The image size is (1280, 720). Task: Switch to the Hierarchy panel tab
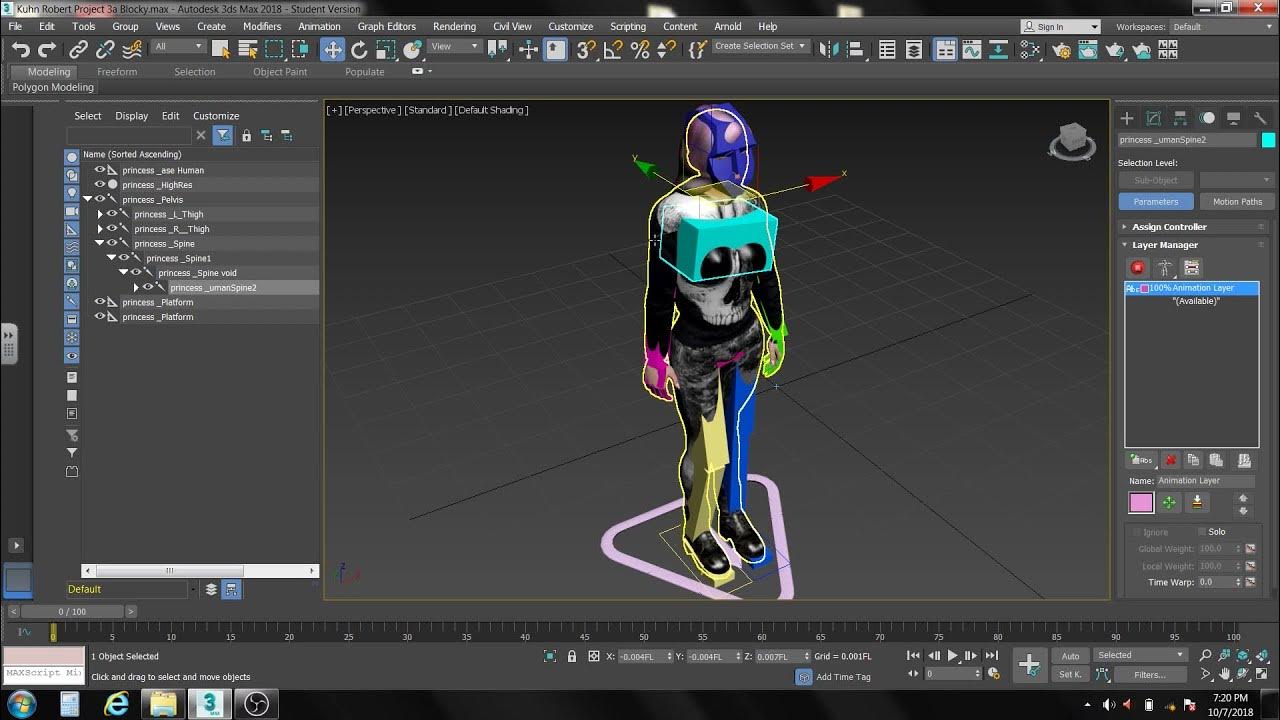click(x=1180, y=118)
